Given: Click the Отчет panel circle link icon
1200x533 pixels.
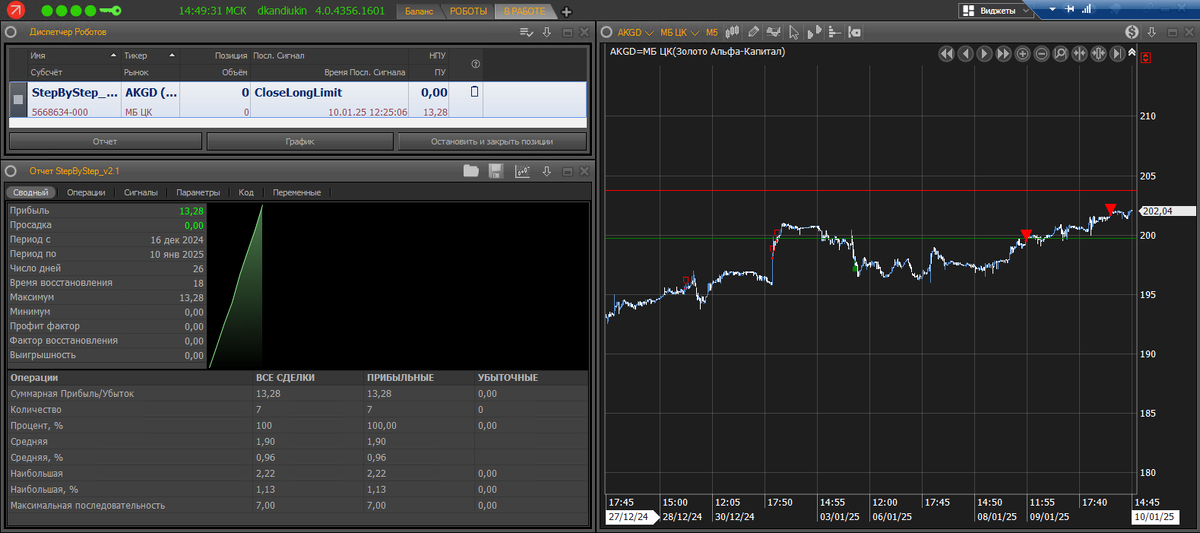Looking at the screenshot, I should [x=12, y=172].
